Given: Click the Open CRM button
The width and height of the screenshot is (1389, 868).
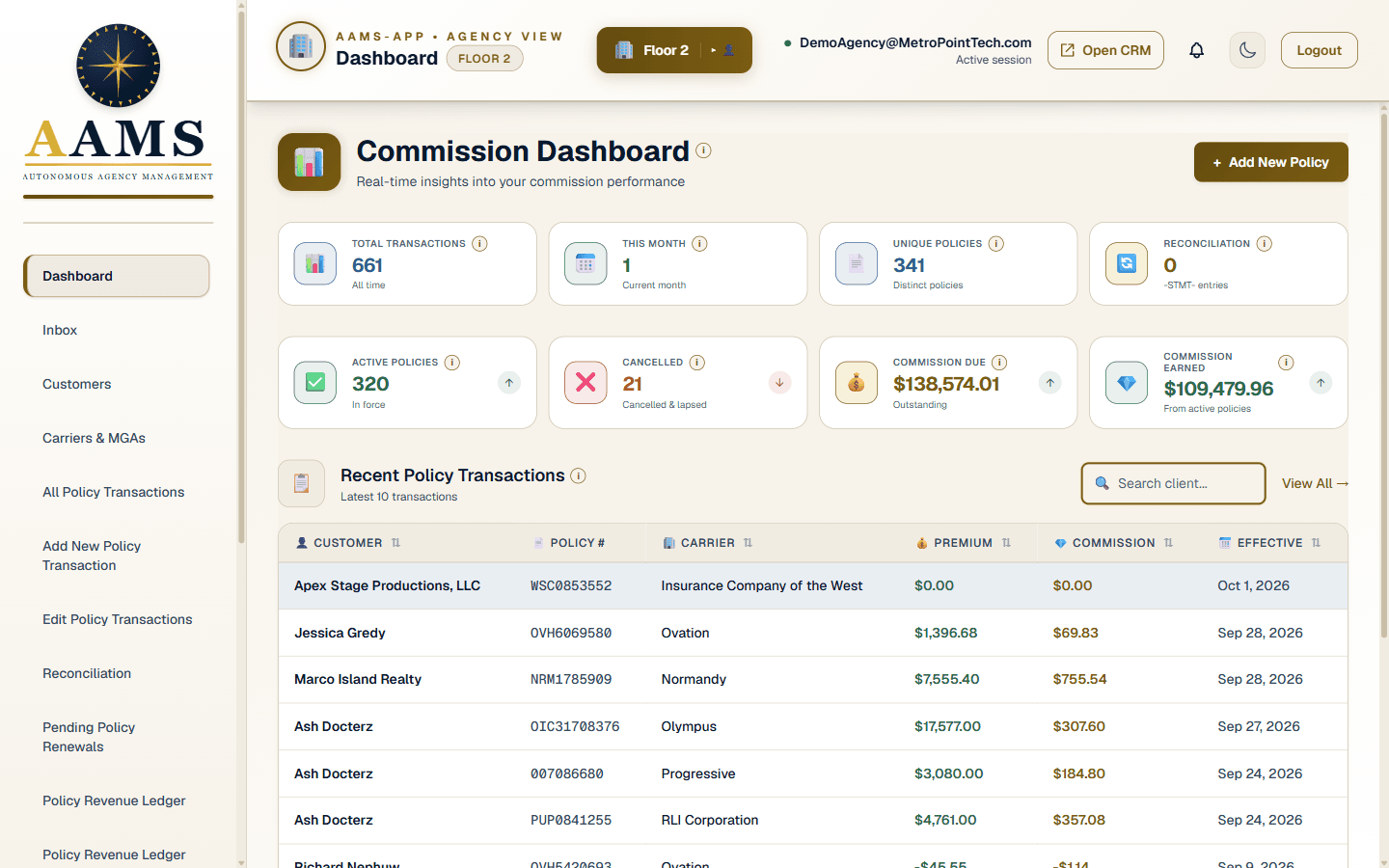Looking at the screenshot, I should coord(1105,50).
